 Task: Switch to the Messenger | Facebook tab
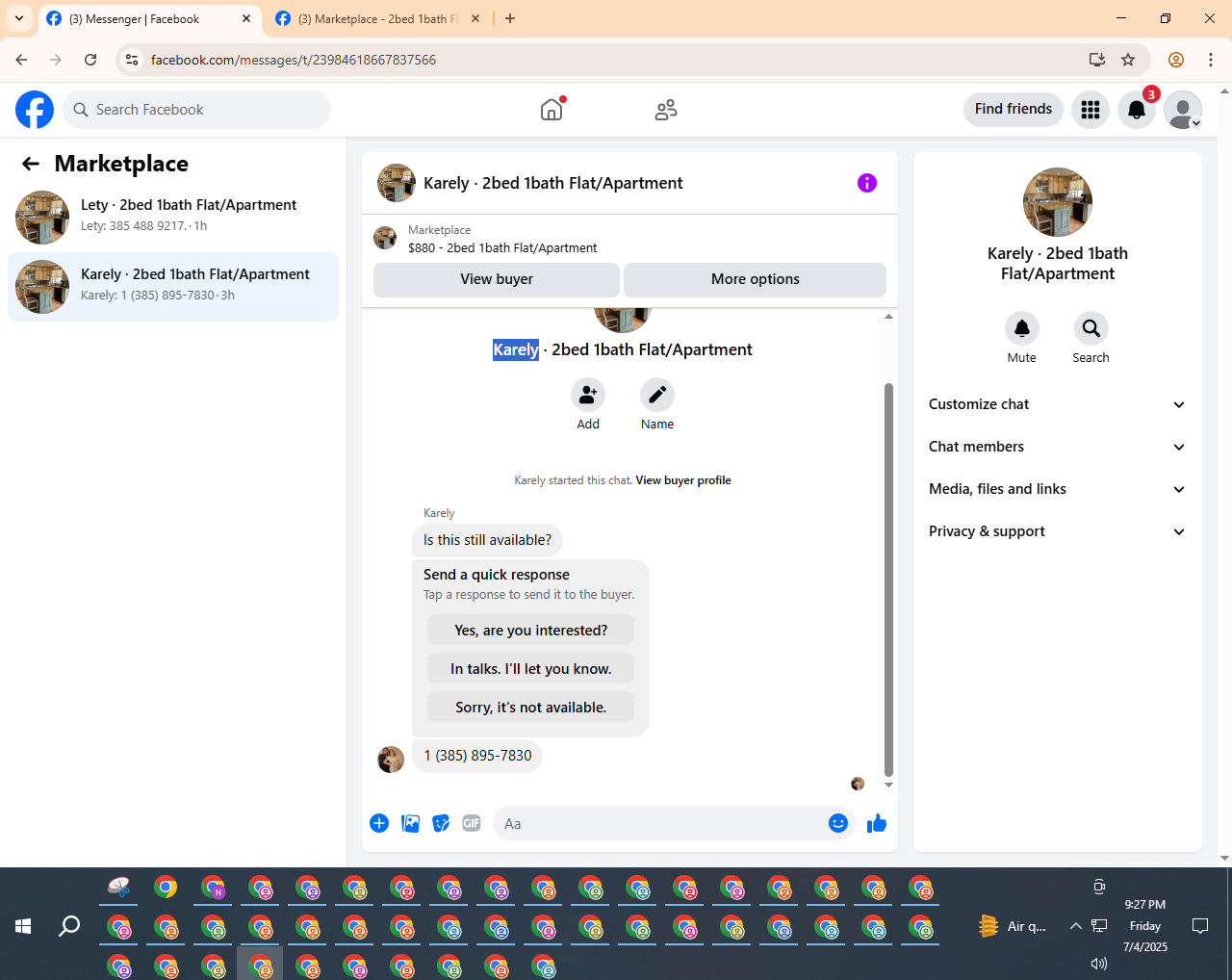click(x=149, y=19)
